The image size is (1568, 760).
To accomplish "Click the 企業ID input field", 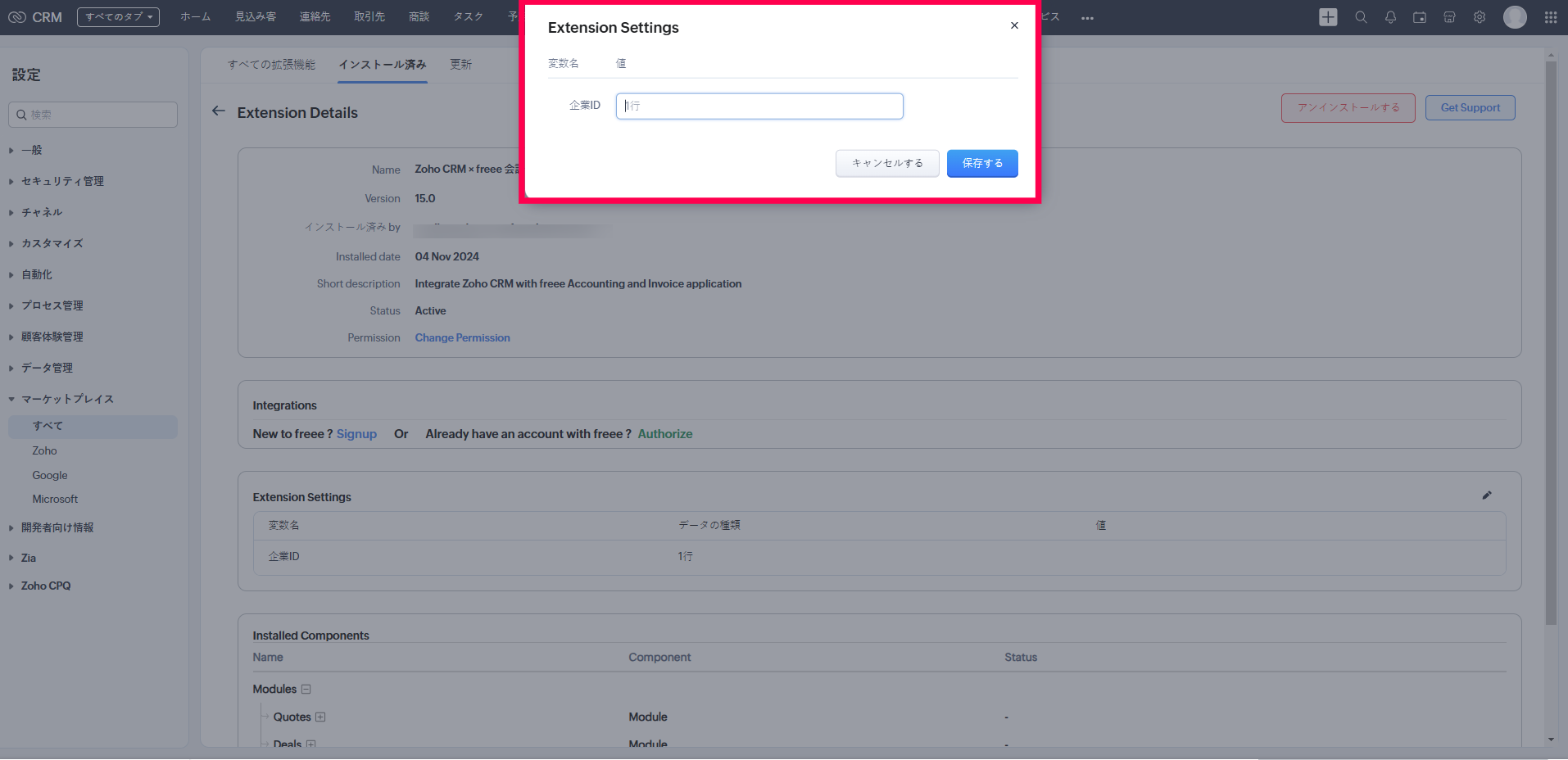I will pos(759,106).
